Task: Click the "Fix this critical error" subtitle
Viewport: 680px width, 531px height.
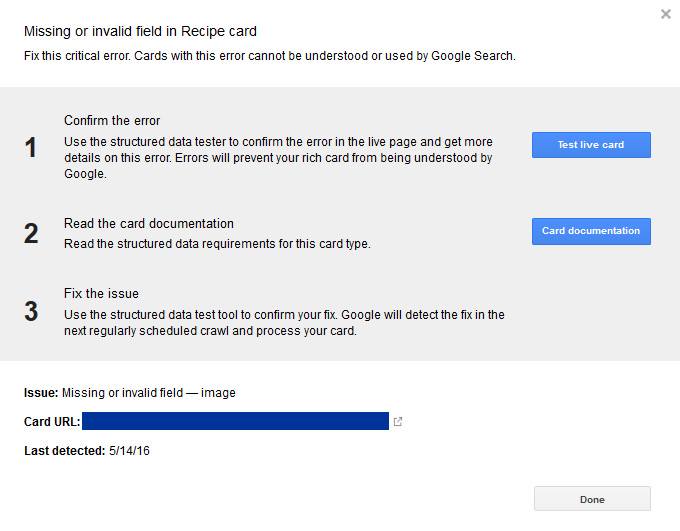Action: [270, 56]
